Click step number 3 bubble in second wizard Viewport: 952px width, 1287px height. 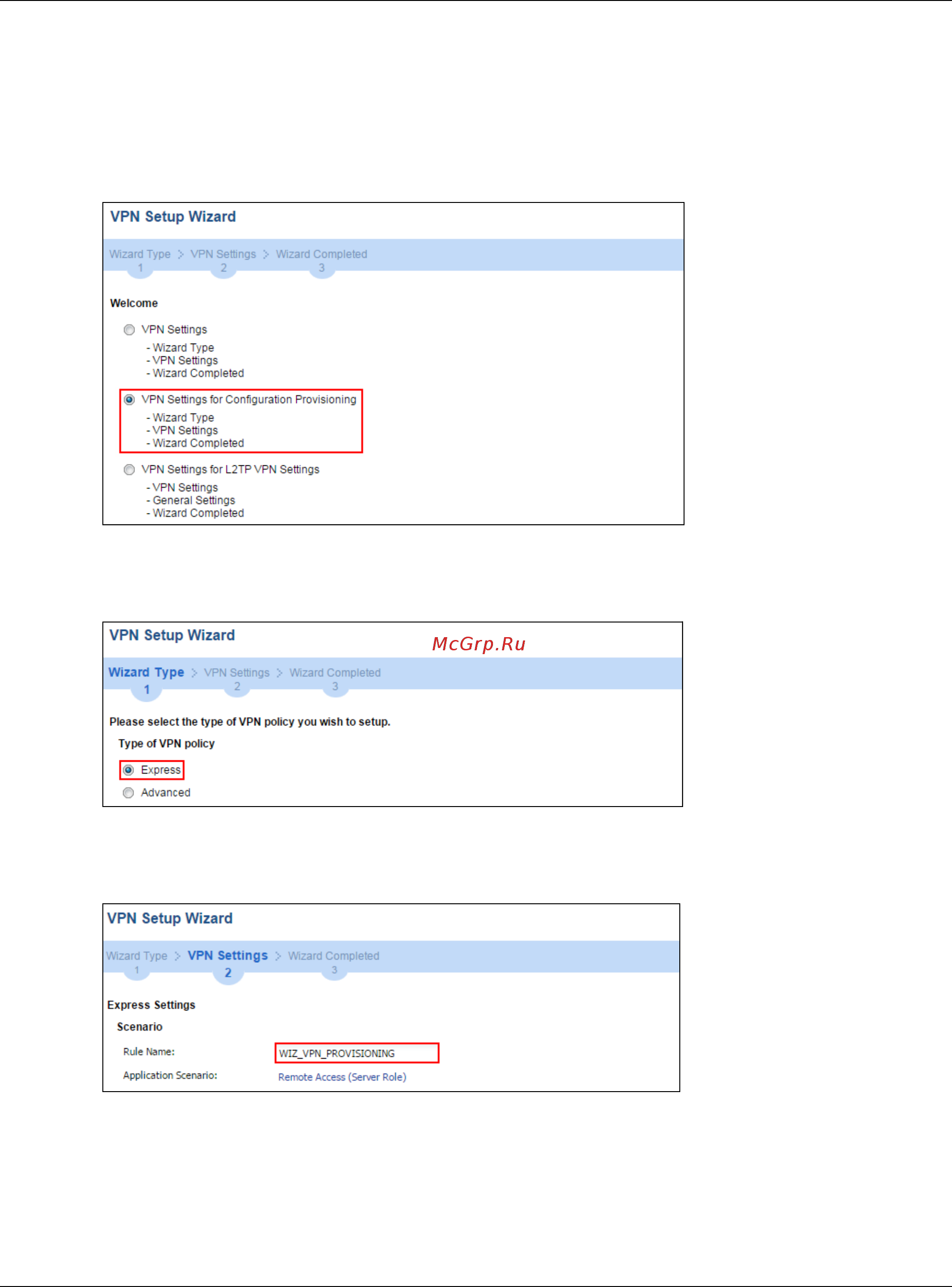pos(335,686)
